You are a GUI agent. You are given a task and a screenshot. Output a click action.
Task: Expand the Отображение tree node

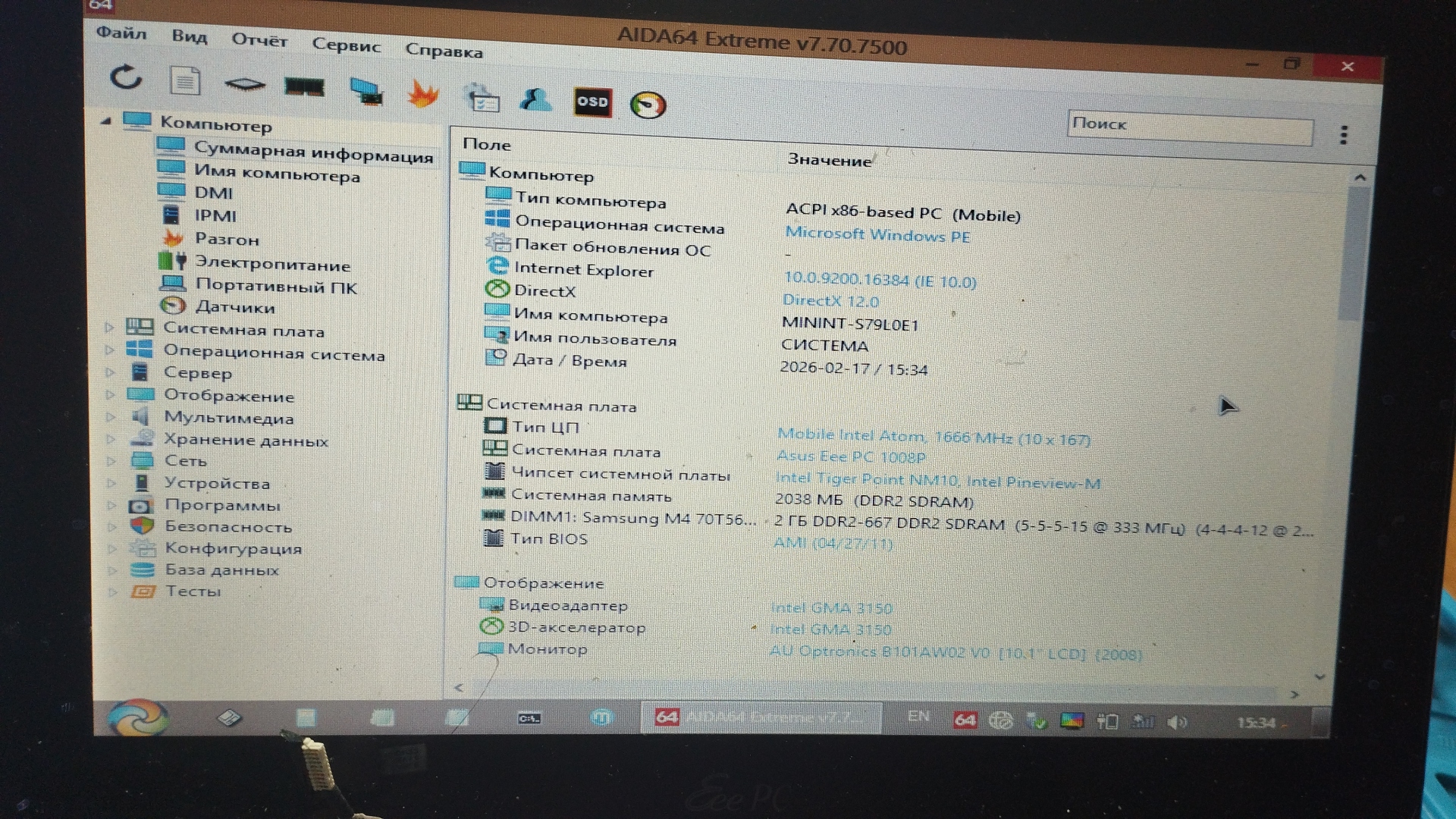click(x=111, y=395)
